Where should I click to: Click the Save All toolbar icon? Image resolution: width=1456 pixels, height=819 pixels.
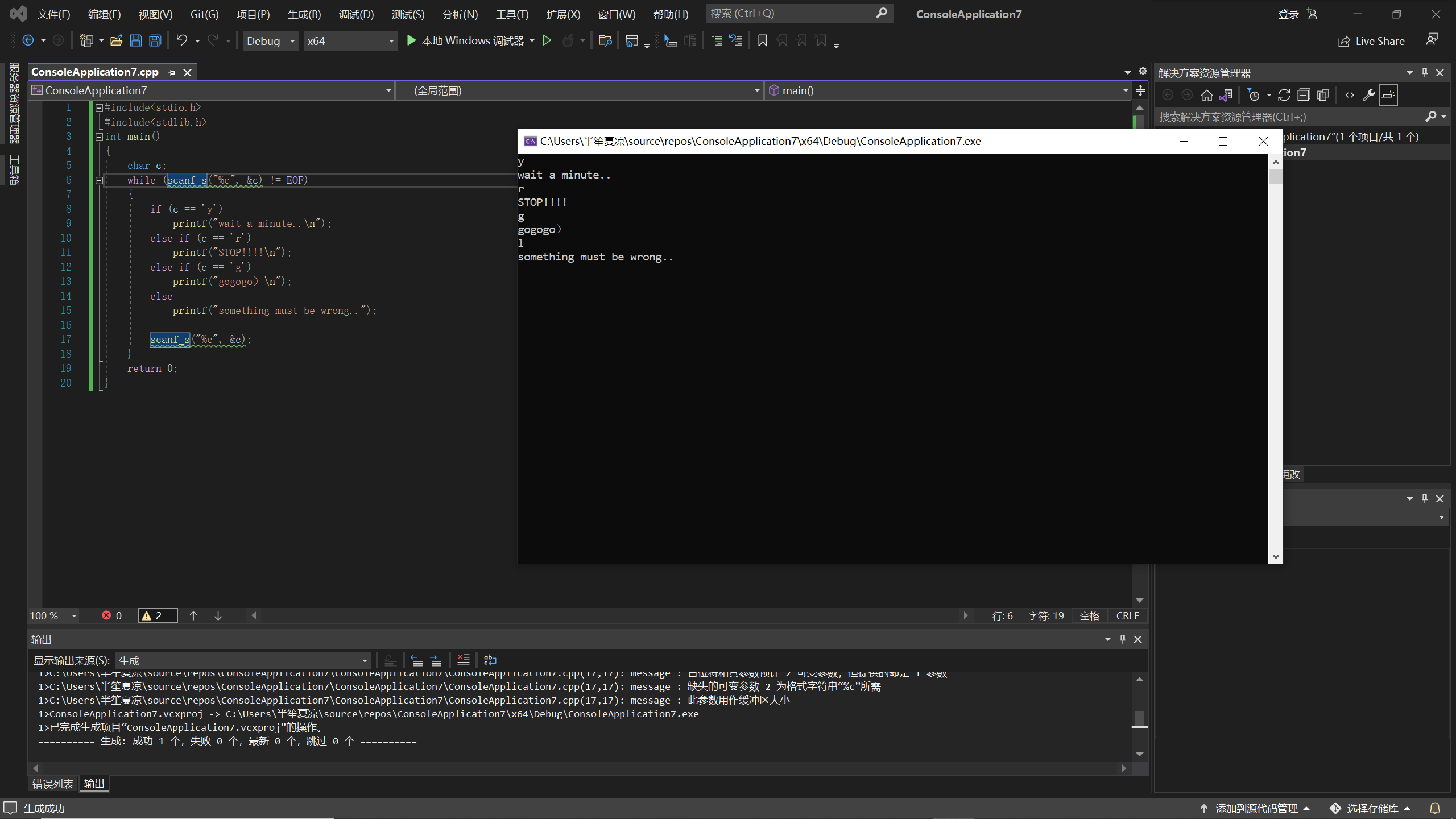[155, 40]
